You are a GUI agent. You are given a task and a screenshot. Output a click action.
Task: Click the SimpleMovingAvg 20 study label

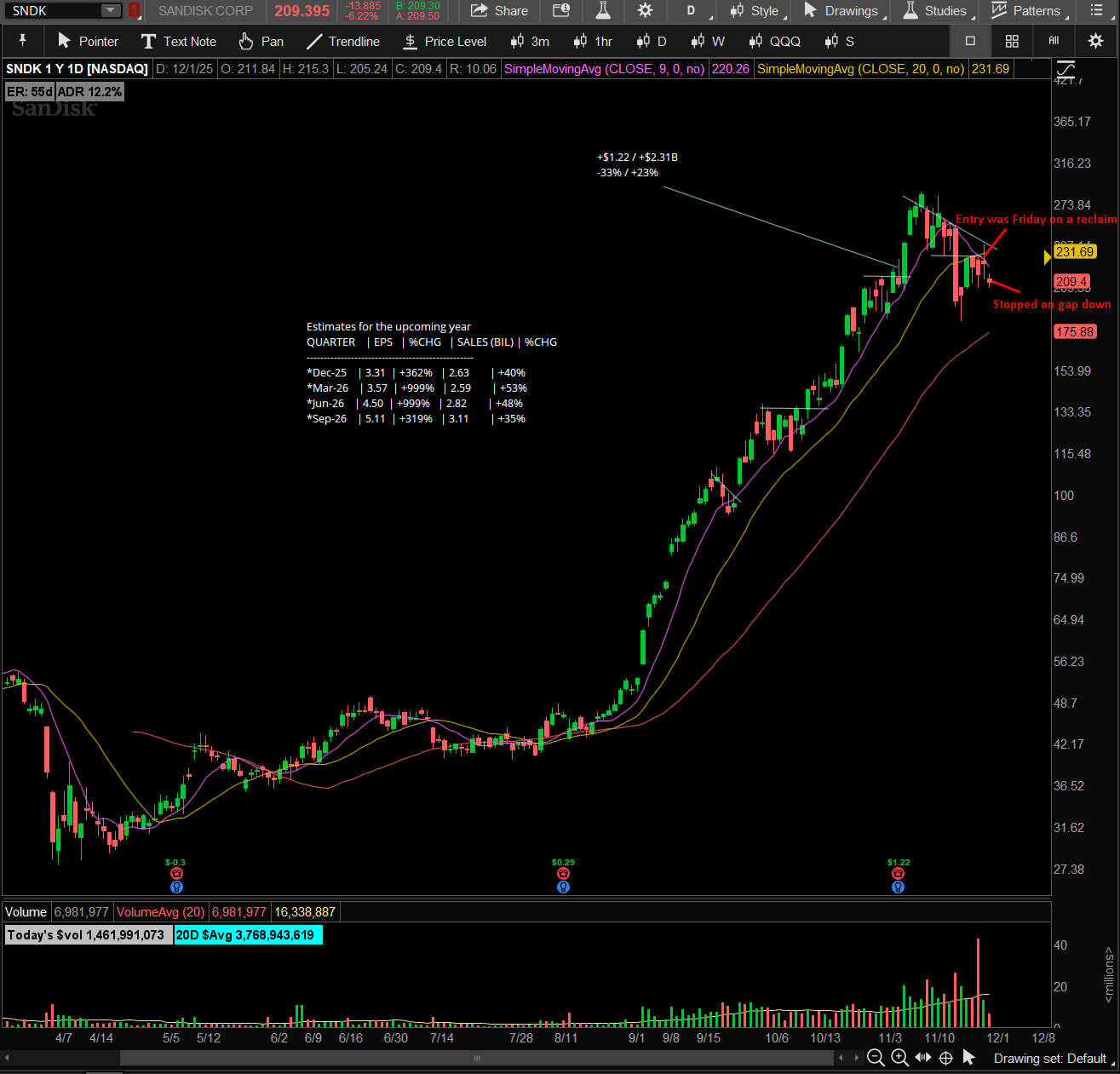click(x=861, y=69)
